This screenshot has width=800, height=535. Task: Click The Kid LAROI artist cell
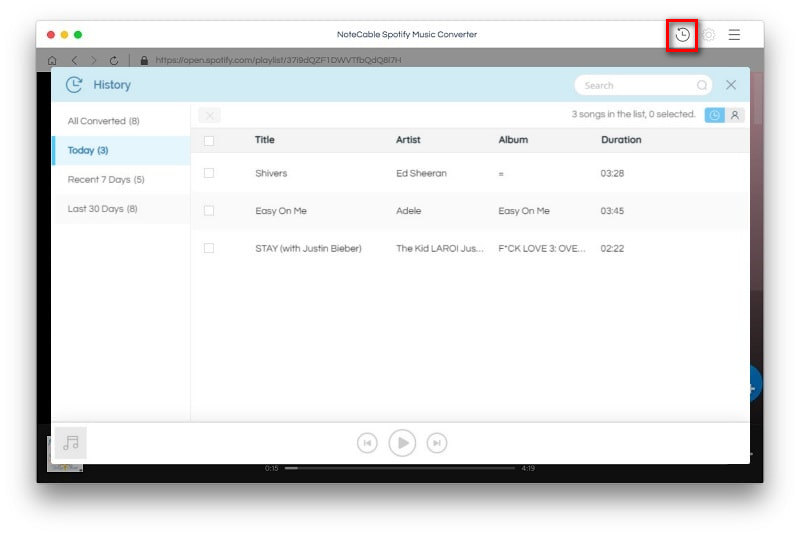pyautogui.click(x=439, y=248)
